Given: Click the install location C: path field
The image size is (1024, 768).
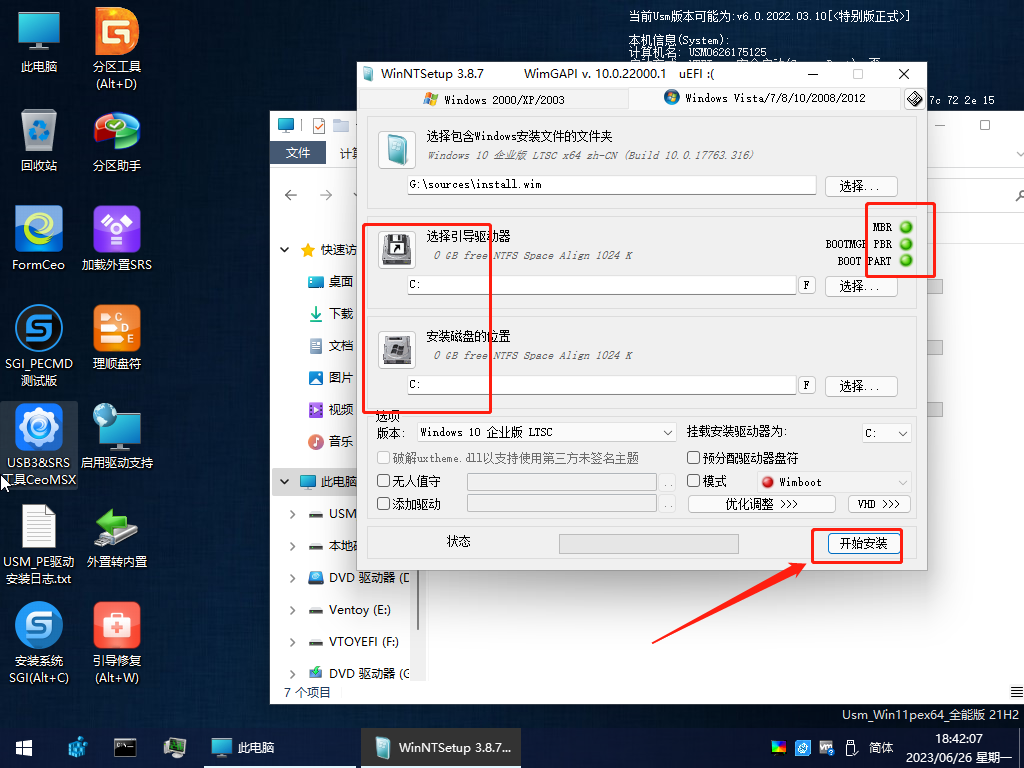Looking at the screenshot, I should pyautogui.click(x=601, y=385).
